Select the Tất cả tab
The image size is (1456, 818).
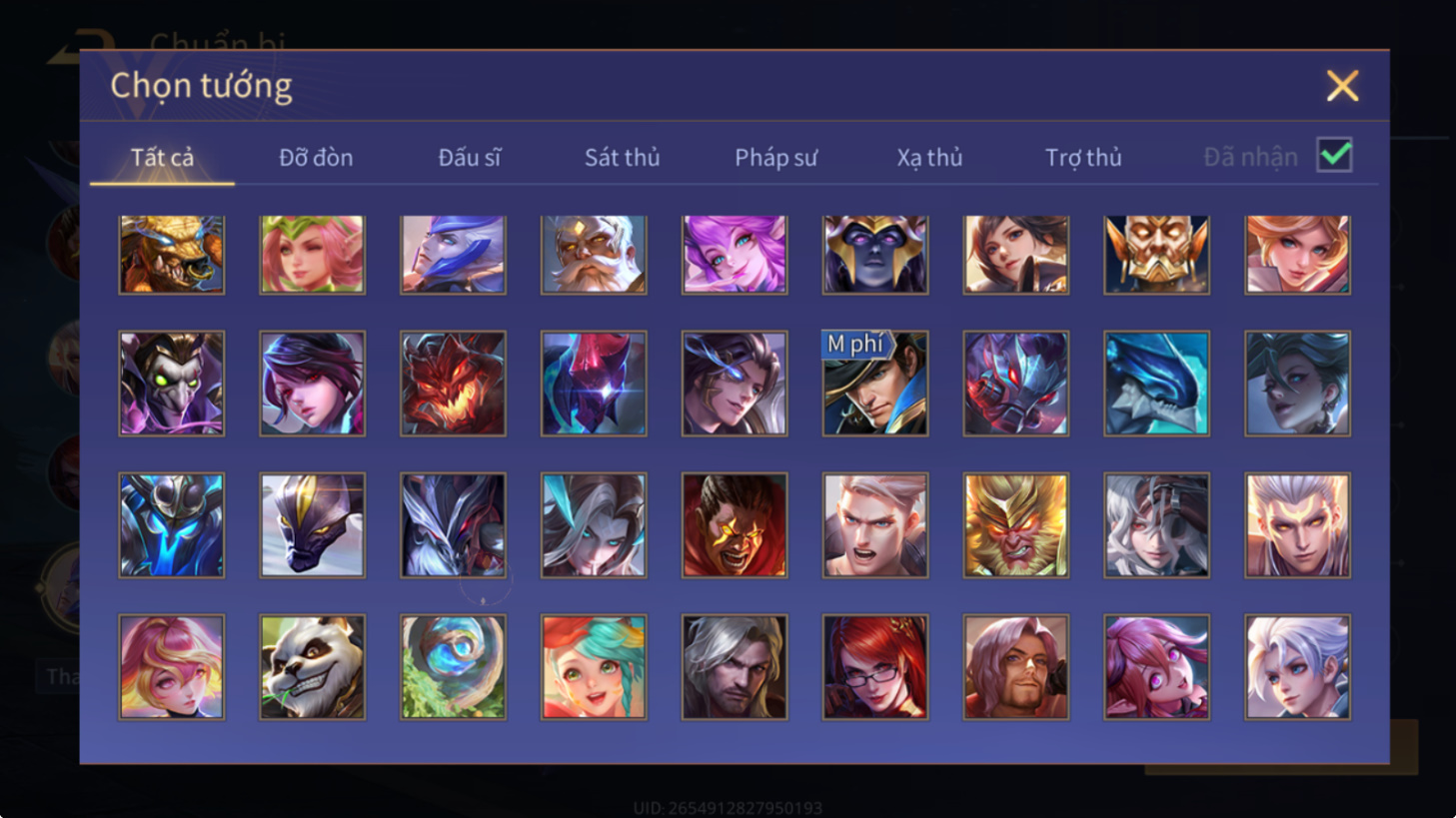click(162, 158)
